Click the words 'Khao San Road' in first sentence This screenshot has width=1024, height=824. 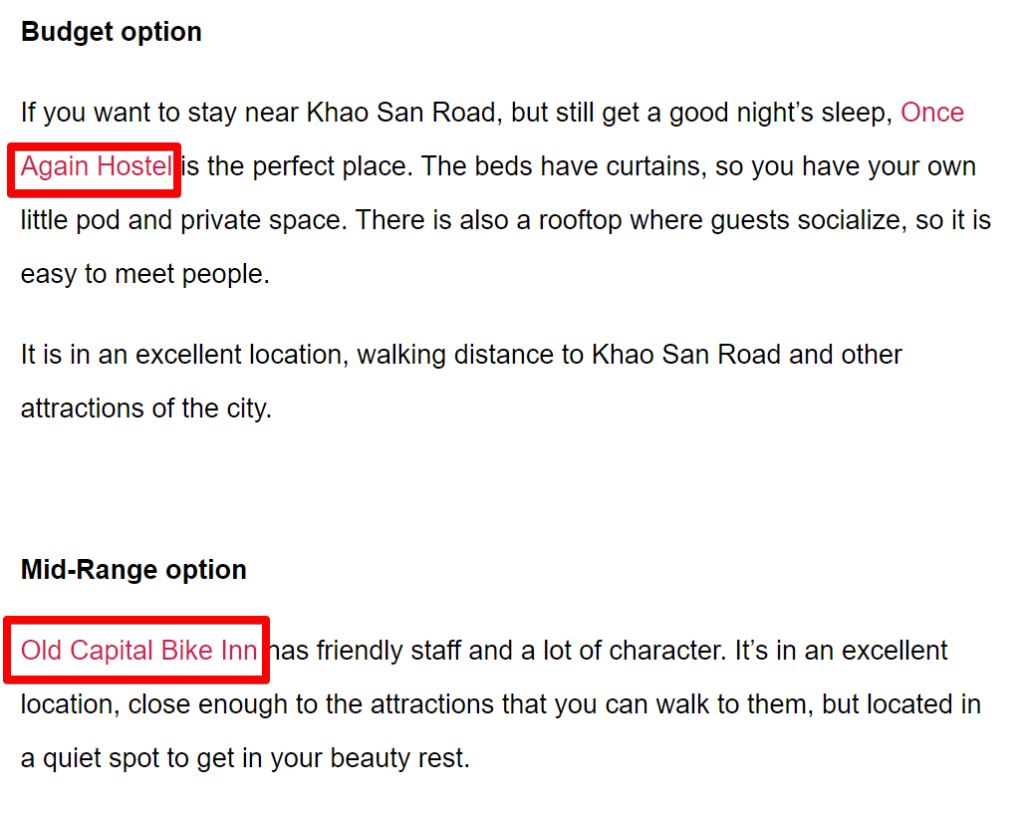(x=402, y=112)
